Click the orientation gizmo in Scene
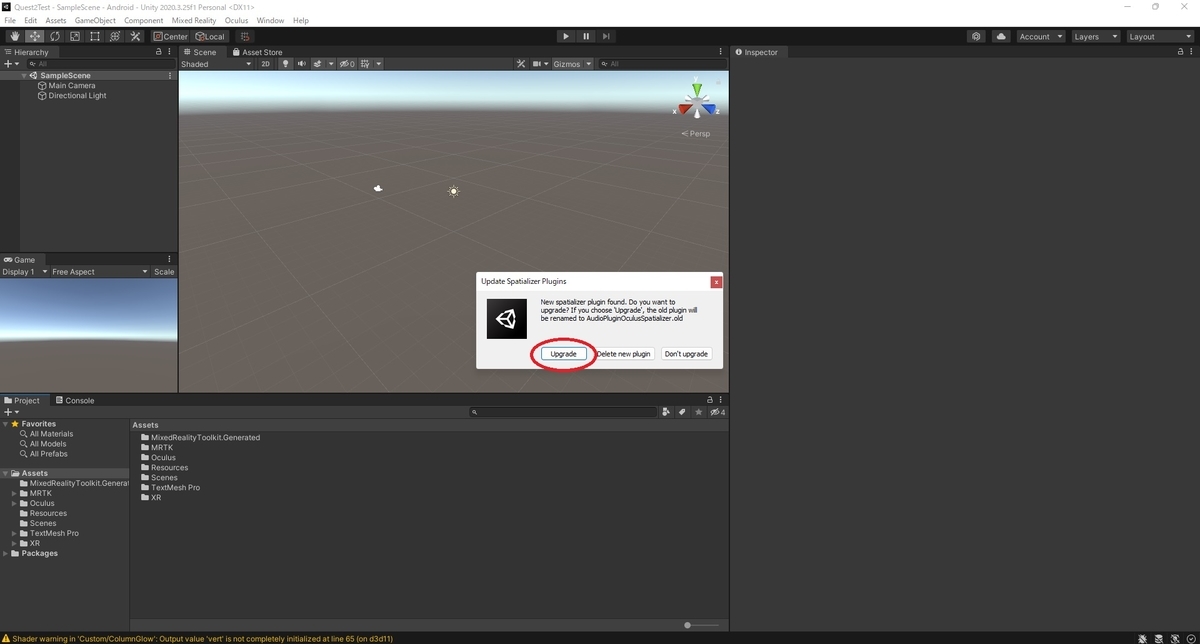Screen dimensions: 1200x644 click(696, 102)
